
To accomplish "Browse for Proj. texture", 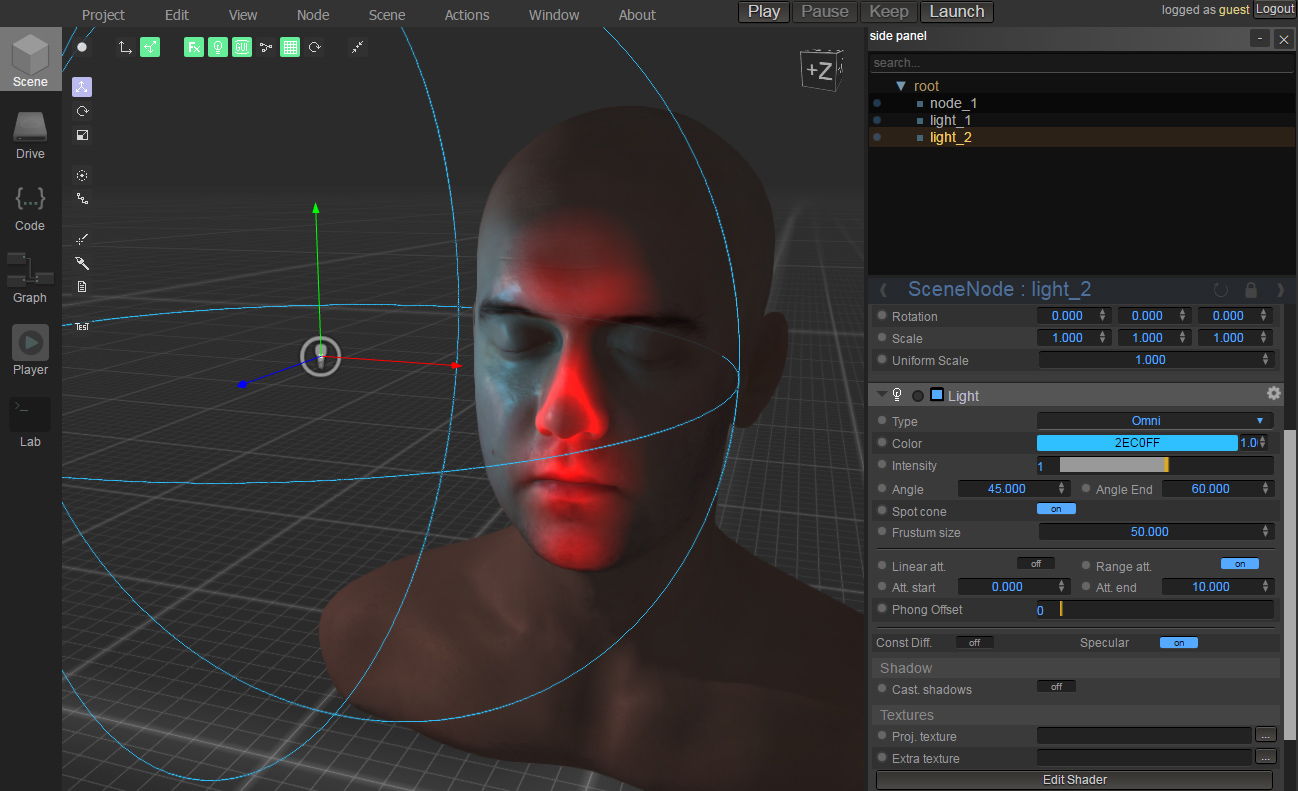I will [1266, 735].
